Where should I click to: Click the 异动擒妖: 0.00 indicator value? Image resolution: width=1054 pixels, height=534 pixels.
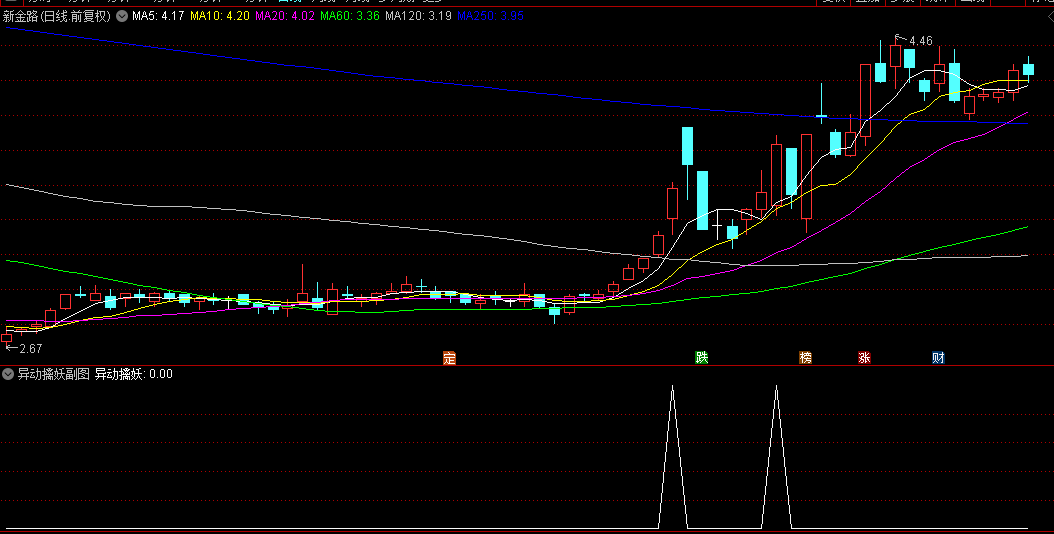(x=134, y=374)
